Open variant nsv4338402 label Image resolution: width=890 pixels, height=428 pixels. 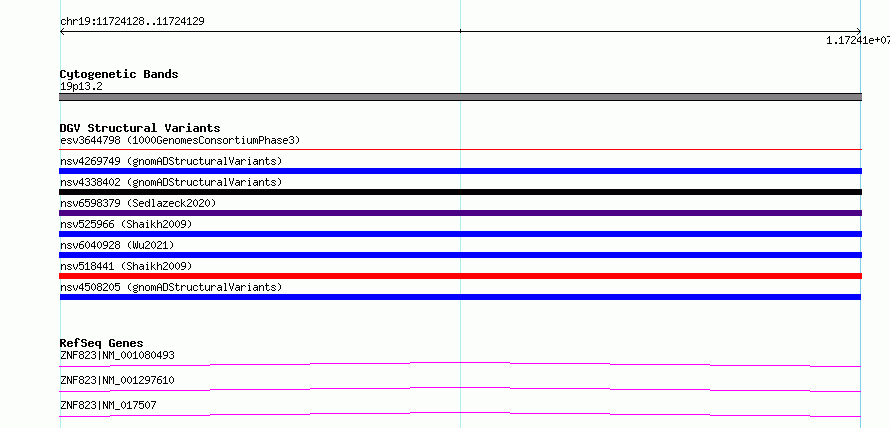coord(171,182)
